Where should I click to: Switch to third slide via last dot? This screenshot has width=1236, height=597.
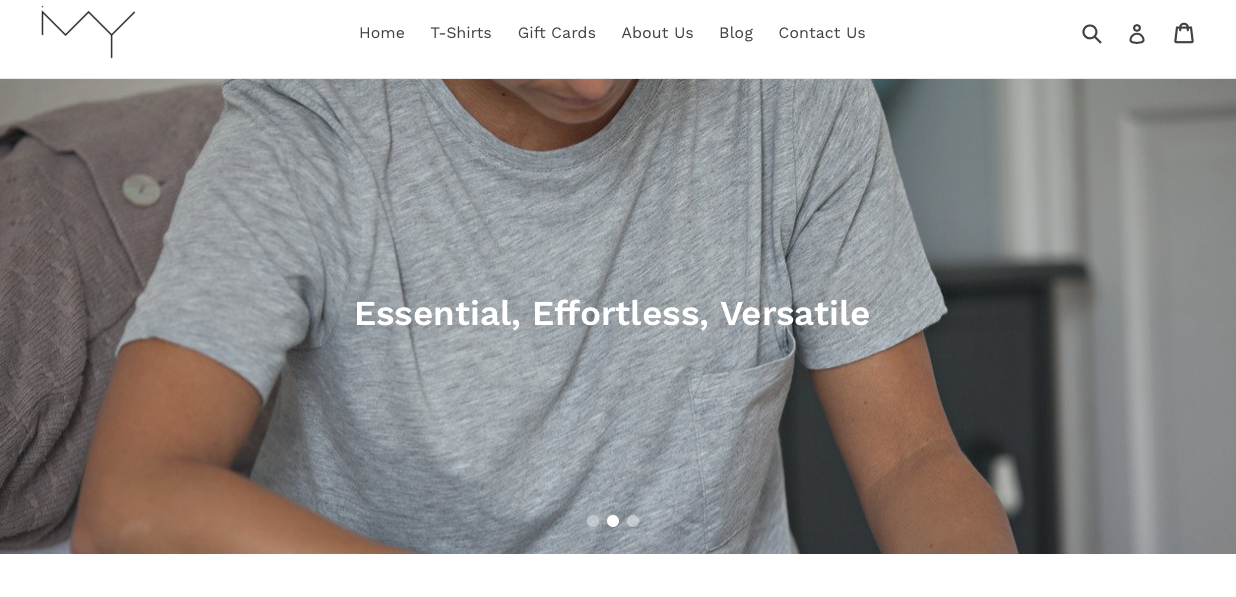633,521
